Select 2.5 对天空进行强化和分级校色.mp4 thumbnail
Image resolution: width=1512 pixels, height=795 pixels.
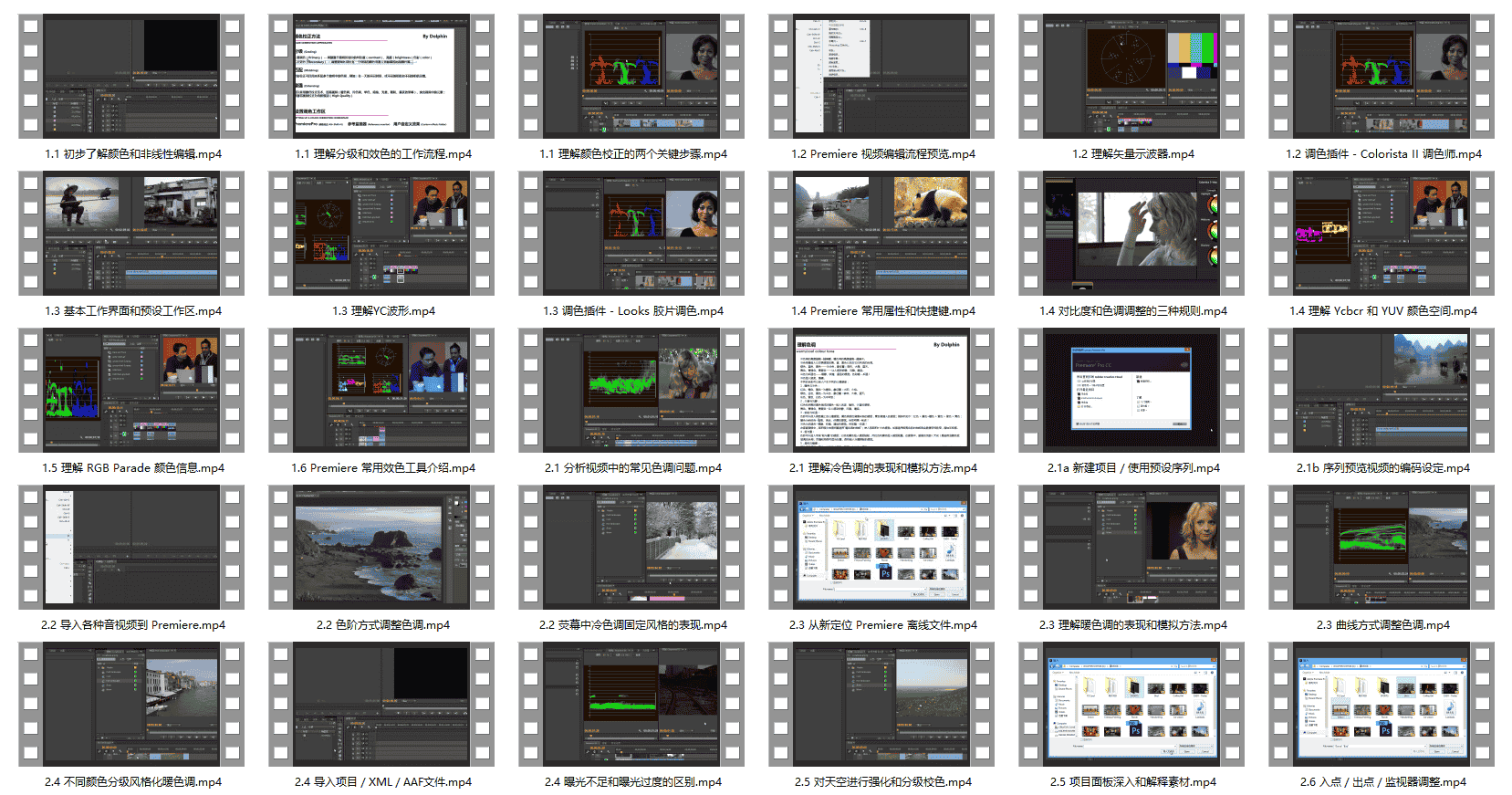pyautogui.click(x=881, y=704)
